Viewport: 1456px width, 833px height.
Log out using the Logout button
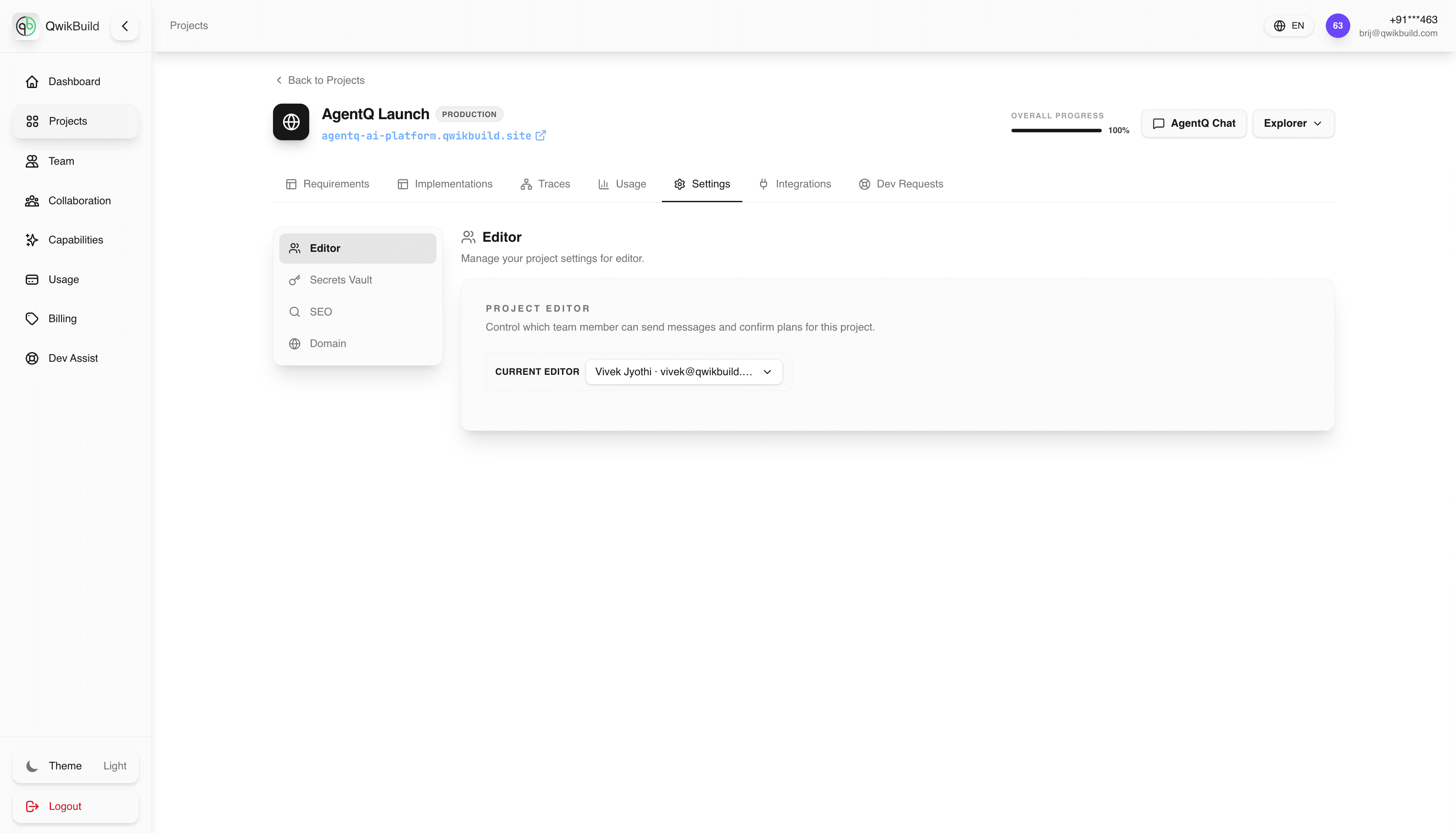(x=75, y=806)
